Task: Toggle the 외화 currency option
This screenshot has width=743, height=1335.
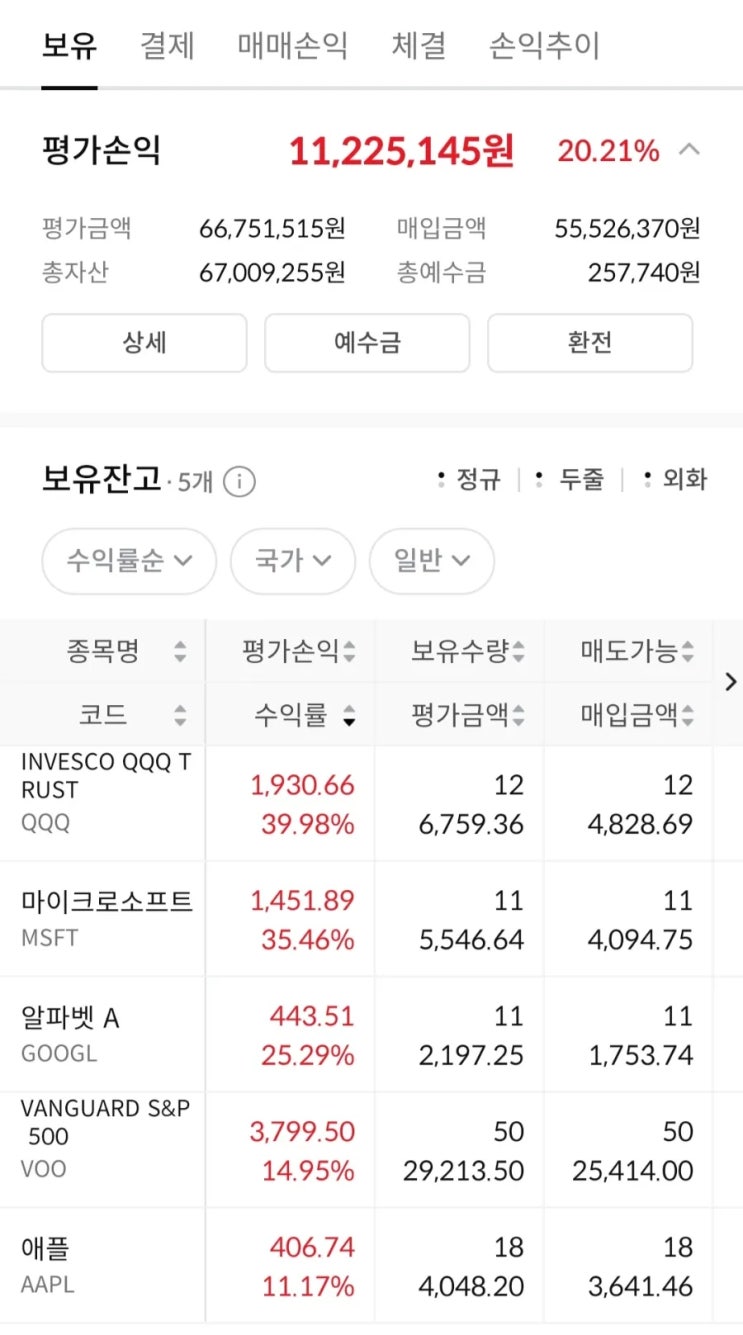Action: [x=675, y=480]
